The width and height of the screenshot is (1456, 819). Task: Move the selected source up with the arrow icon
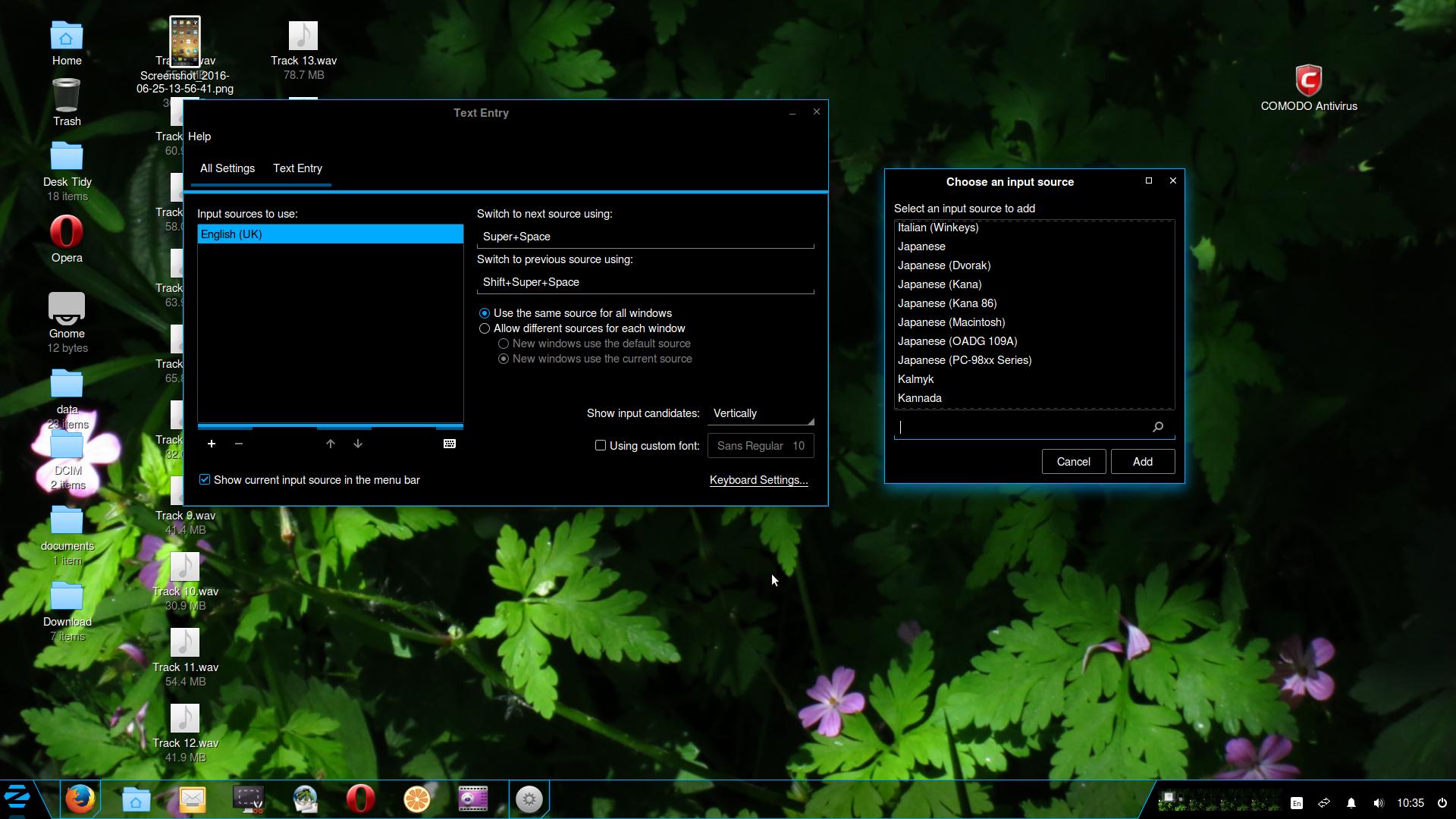coord(331,444)
